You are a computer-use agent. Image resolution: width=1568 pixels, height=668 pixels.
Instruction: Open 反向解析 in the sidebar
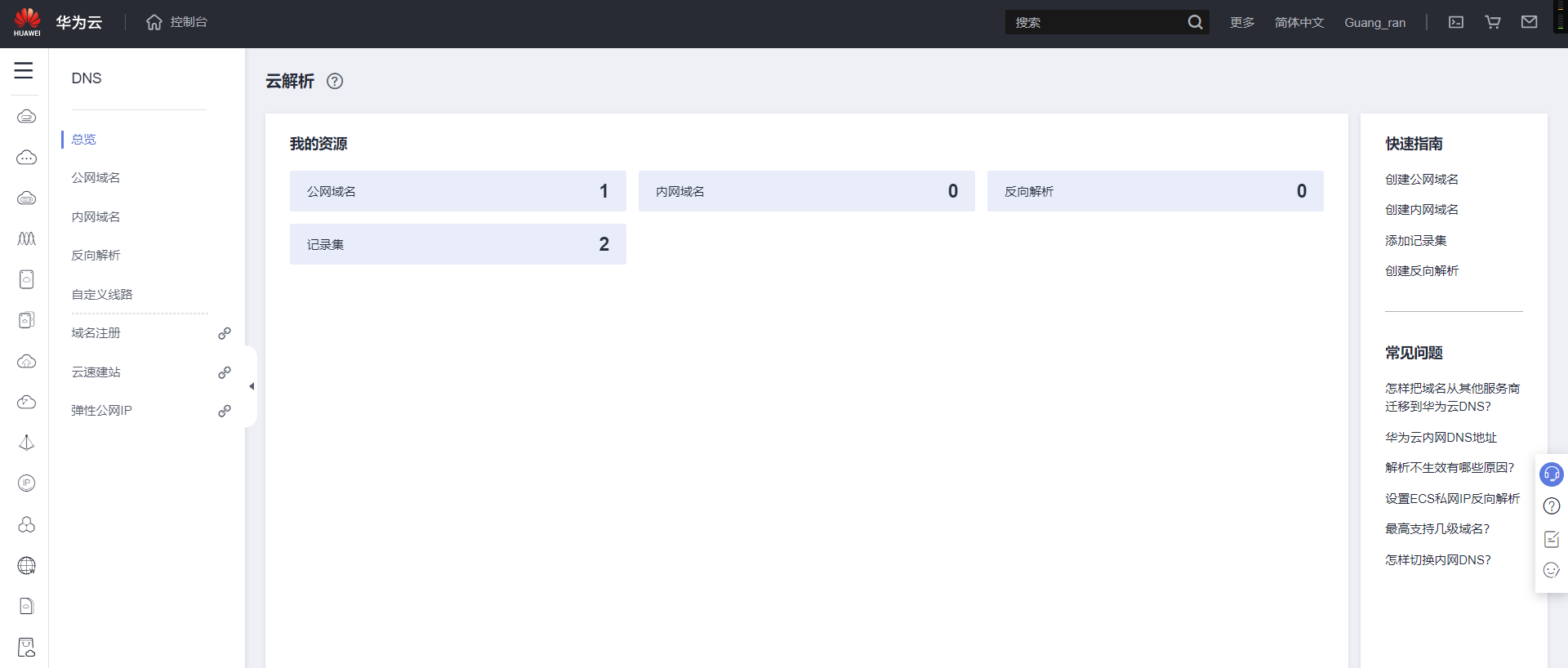pos(96,256)
